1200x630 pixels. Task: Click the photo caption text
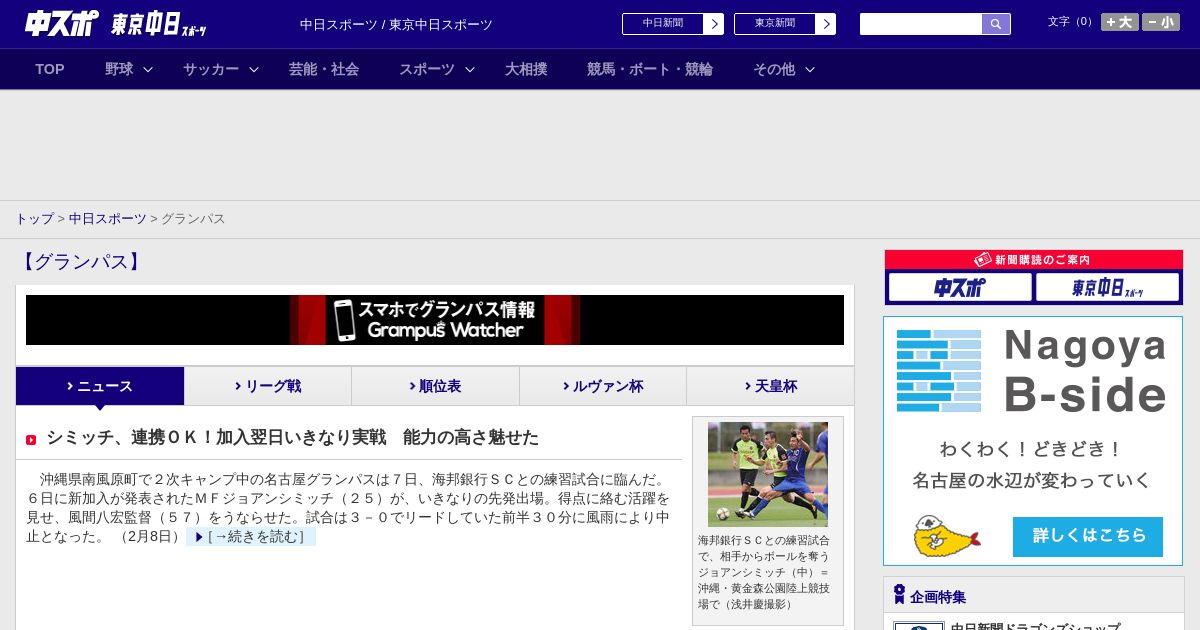pos(764,572)
